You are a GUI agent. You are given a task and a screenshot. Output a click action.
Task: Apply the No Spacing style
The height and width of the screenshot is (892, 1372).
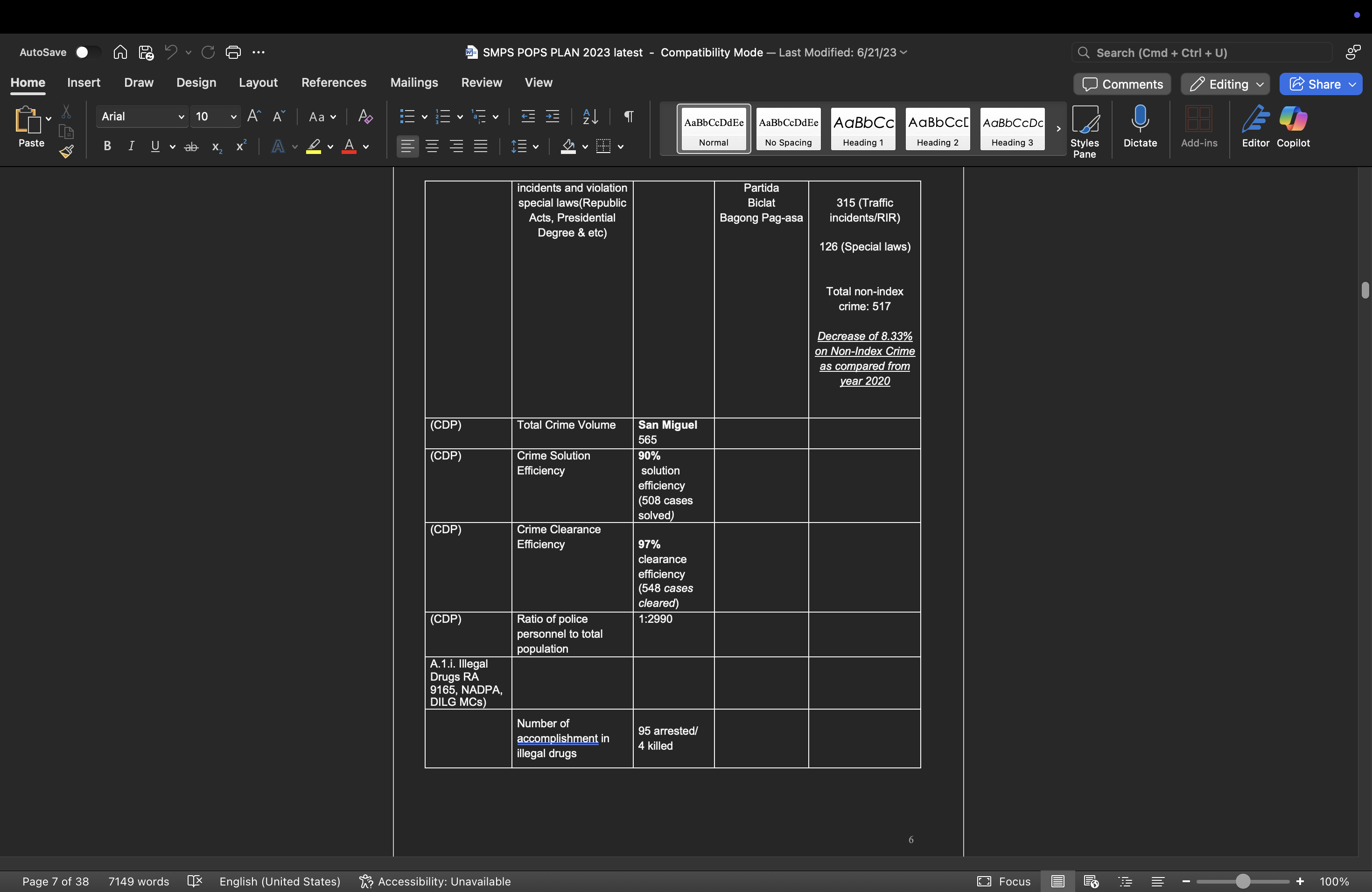[x=788, y=129]
